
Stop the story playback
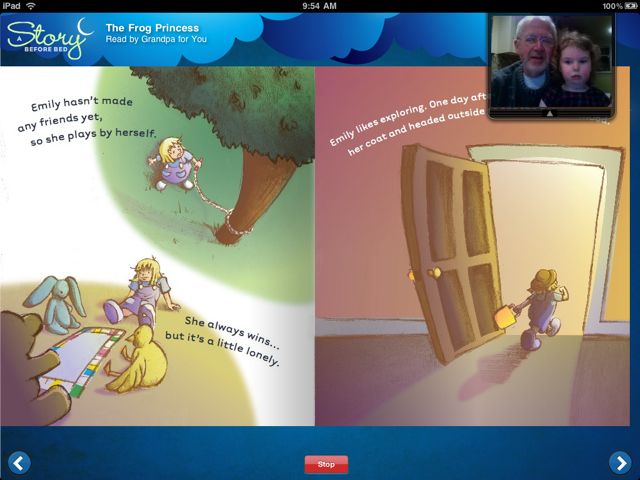tap(326, 464)
